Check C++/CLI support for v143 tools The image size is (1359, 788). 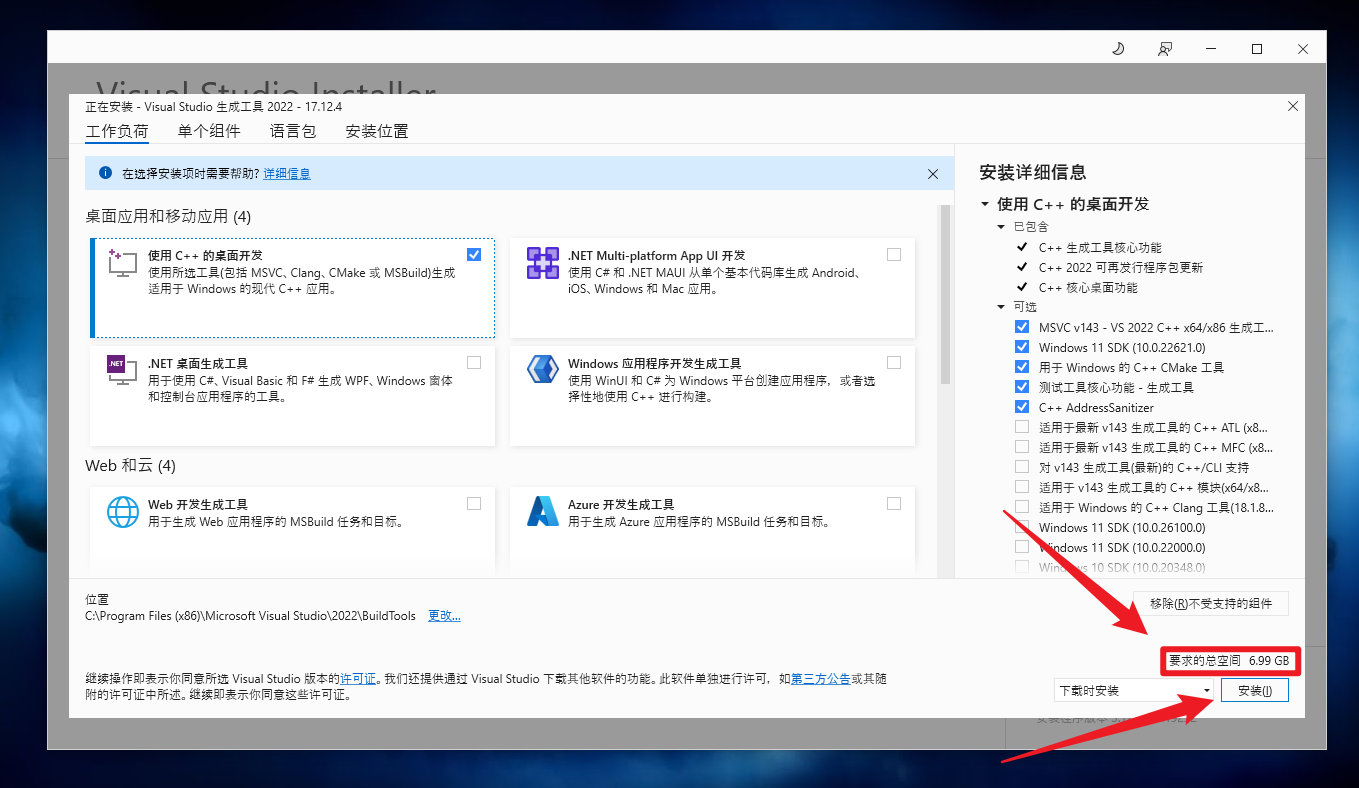pyautogui.click(x=1022, y=467)
